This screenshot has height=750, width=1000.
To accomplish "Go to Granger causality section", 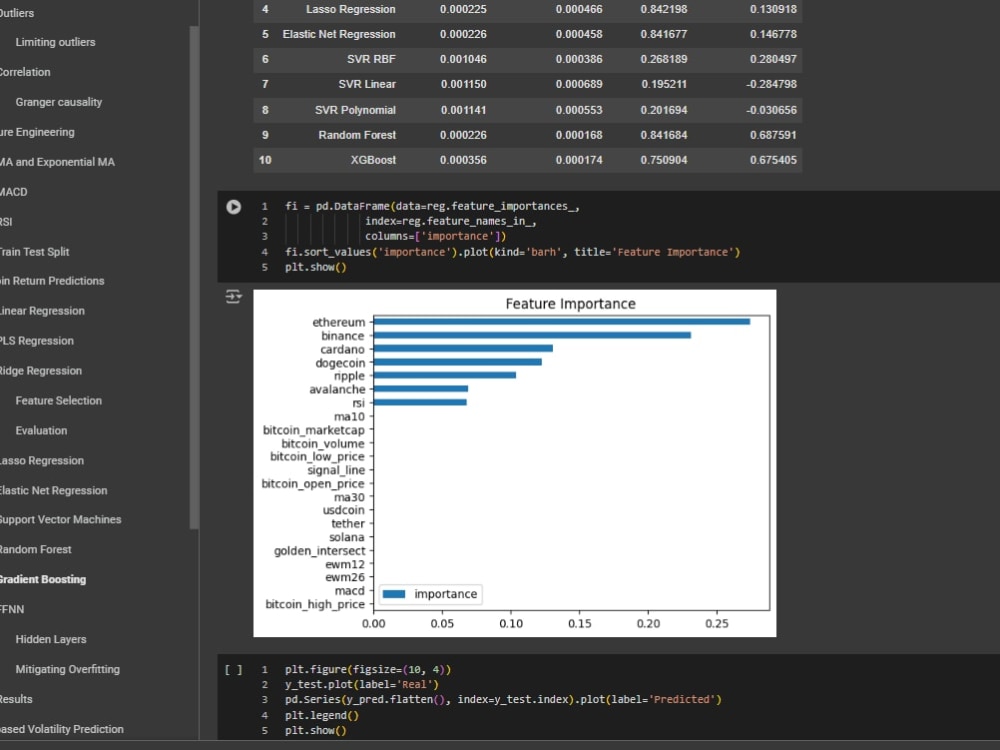I will pyautogui.click(x=59, y=102).
